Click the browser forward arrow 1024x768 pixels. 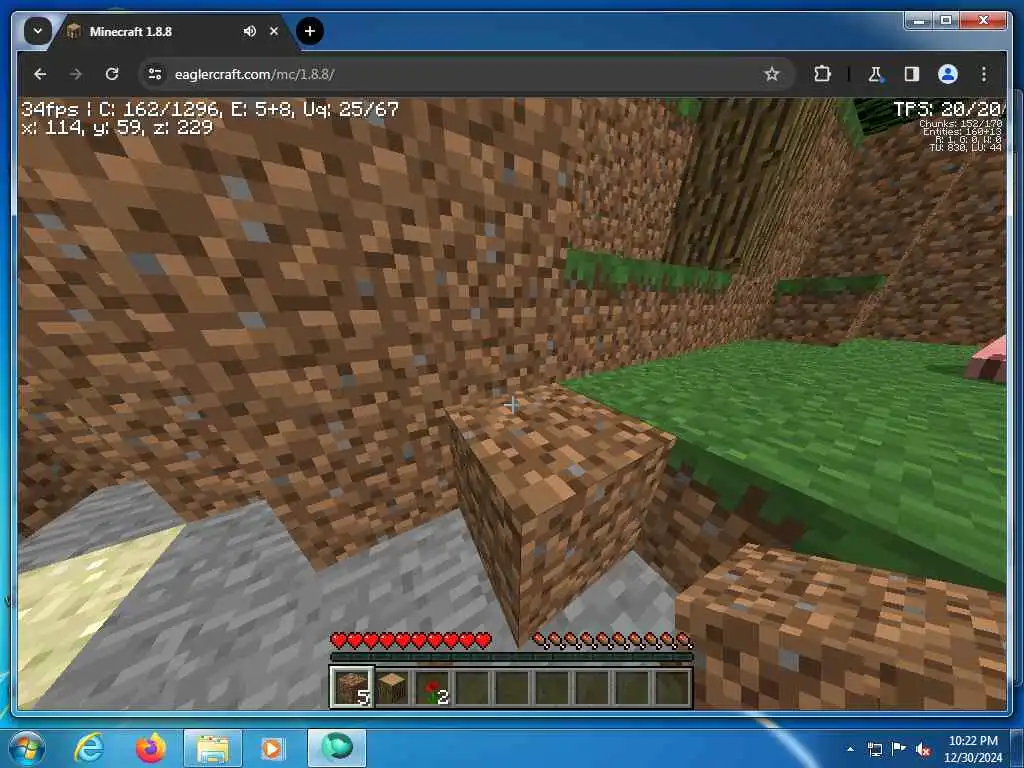click(x=76, y=74)
